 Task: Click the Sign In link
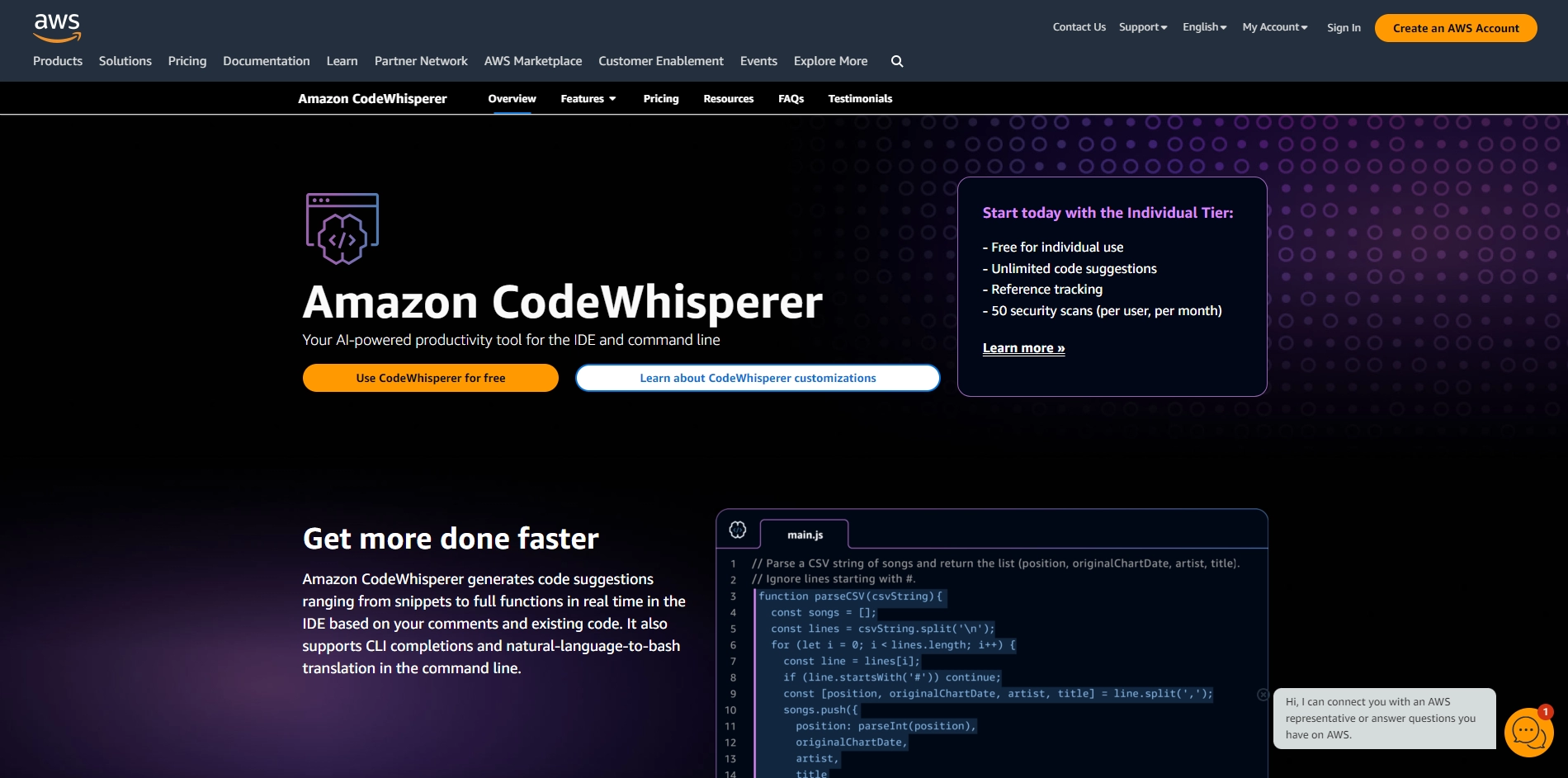pyautogui.click(x=1344, y=28)
